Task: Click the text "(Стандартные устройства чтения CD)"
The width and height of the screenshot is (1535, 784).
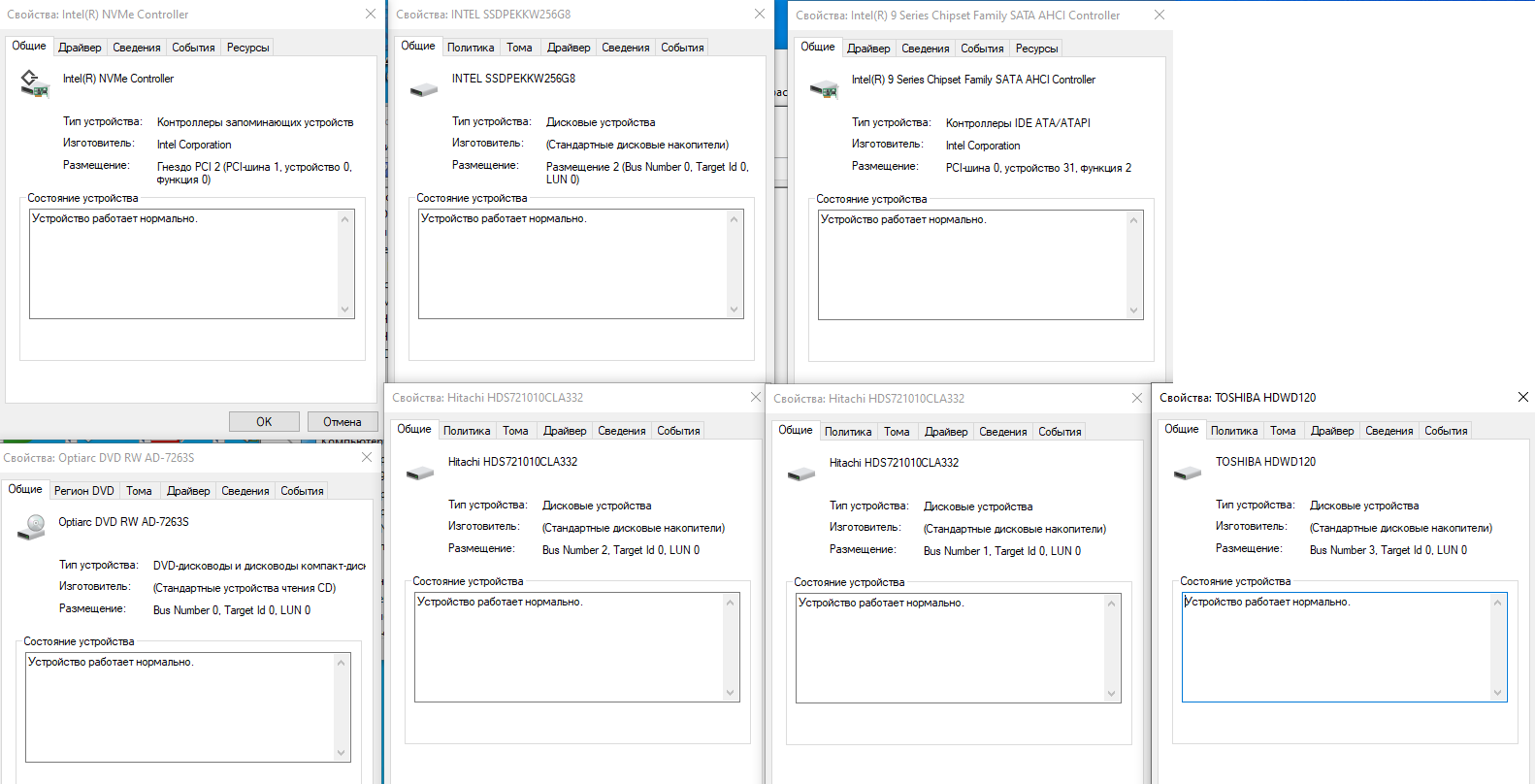Action: pos(245,588)
